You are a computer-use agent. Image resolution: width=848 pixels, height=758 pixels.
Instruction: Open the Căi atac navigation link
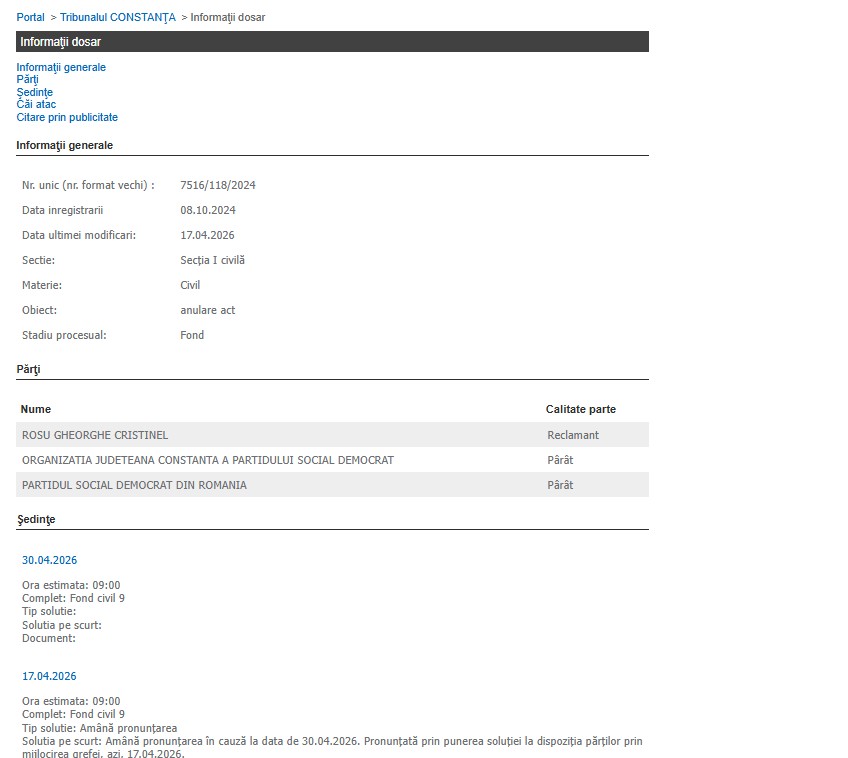click(x=36, y=104)
